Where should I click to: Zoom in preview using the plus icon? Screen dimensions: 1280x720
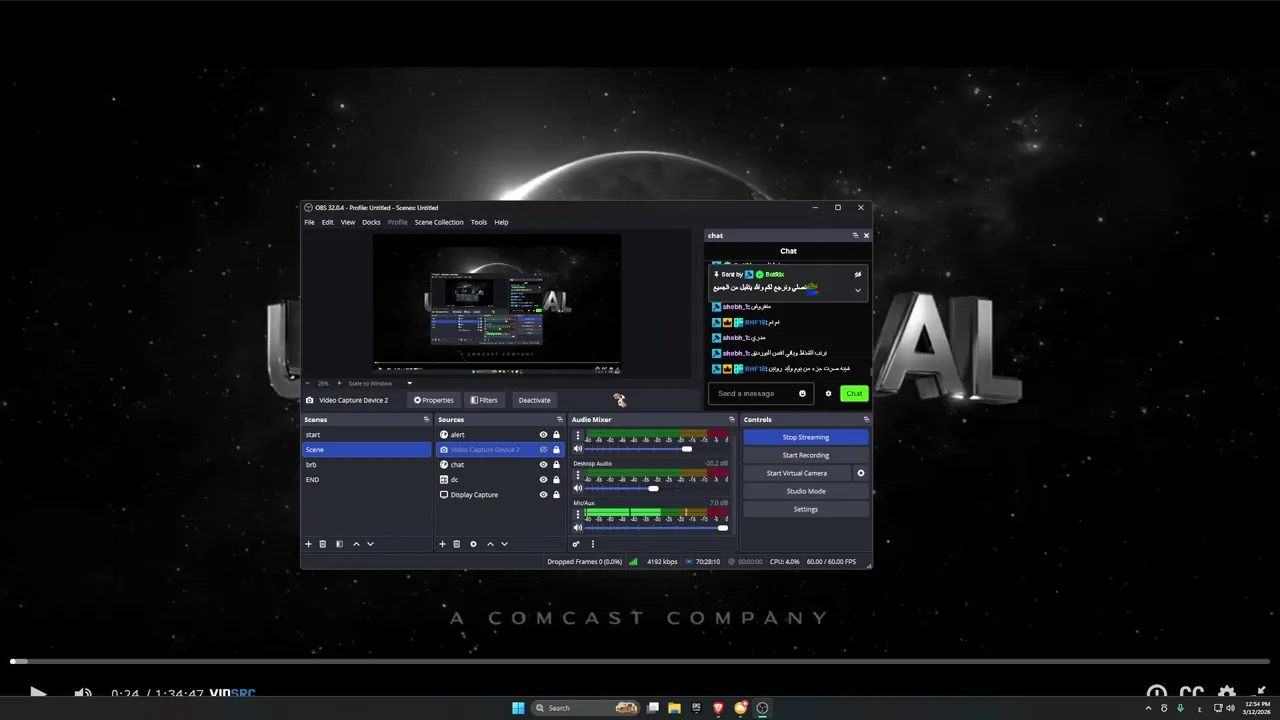pyautogui.click(x=339, y=383)
